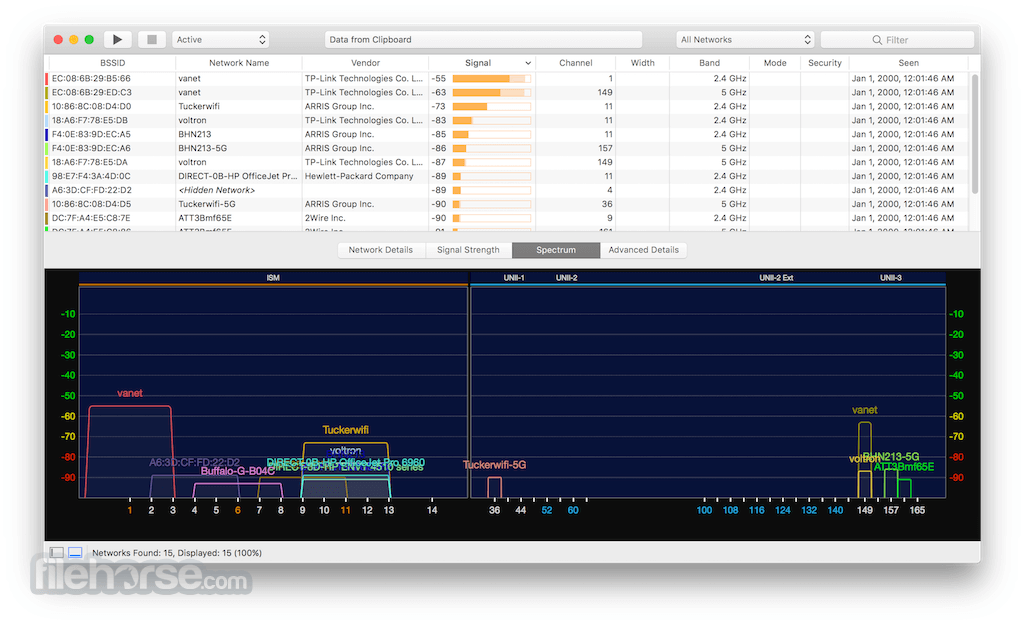Click the 2Wire Inc. vendor cell
The image size is (1024, 625).
pyautogui.click(x=324, y=218)
